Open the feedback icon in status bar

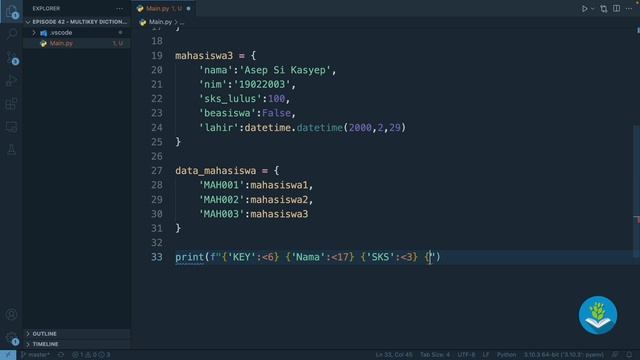[615, 355]
